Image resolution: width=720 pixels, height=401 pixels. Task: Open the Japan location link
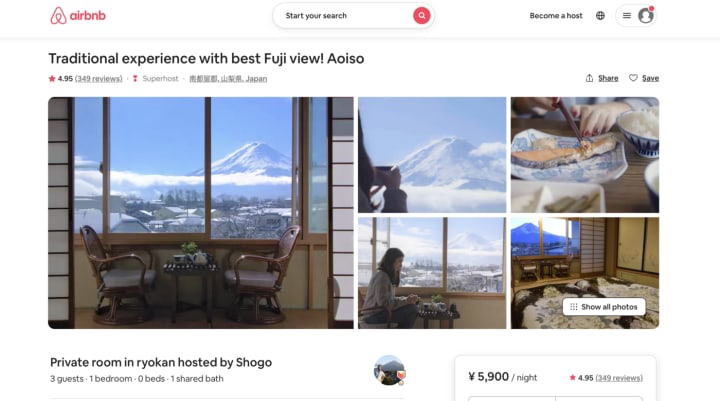[x=228, y=79]
